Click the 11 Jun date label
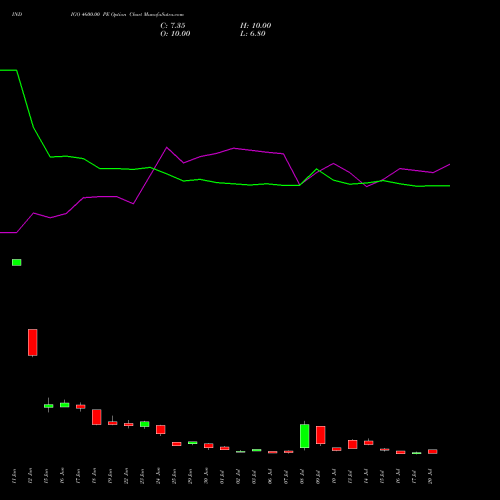Image resolution: width=500 pixels, height=500 pixels. coord(14,476)
